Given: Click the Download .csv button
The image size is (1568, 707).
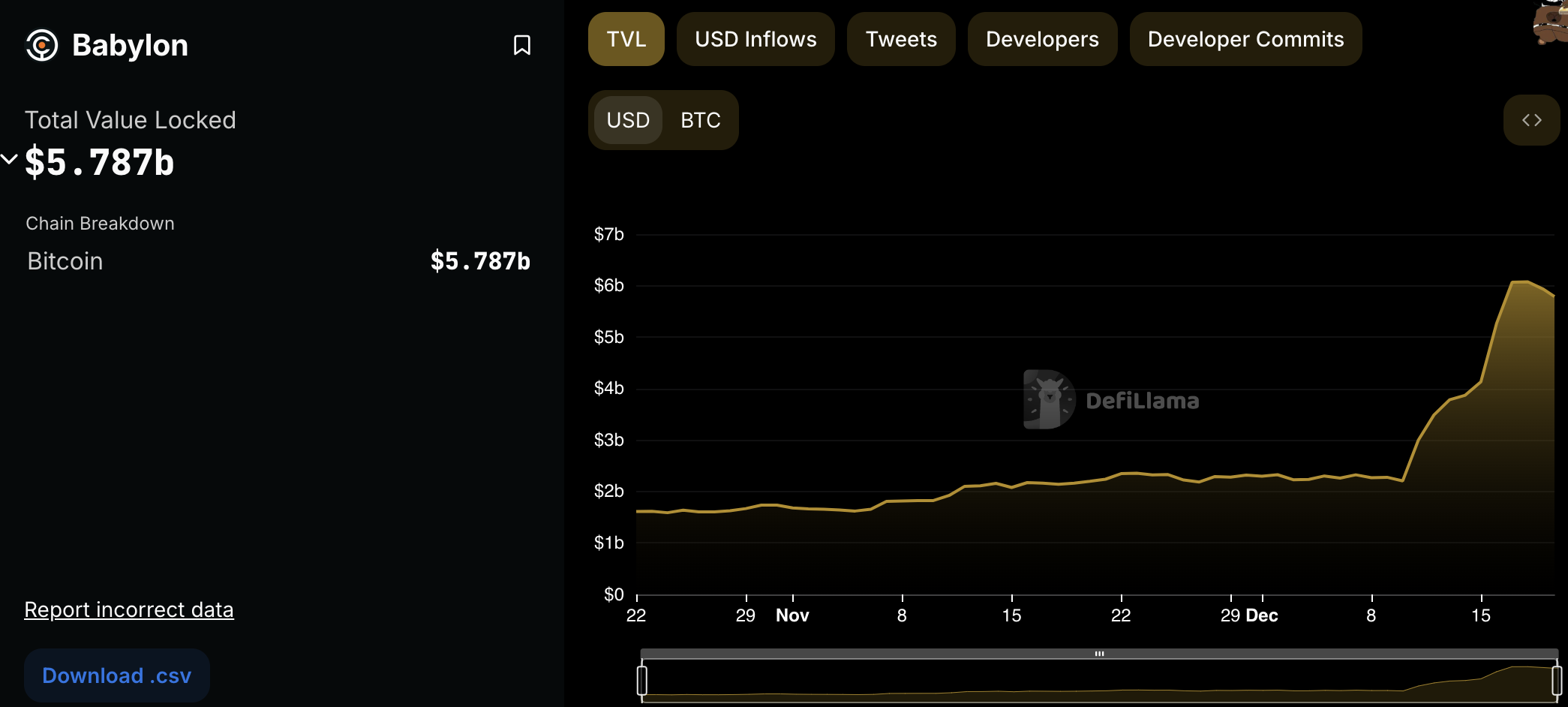Looking at the screenshot, I should pyautogui.click(x=116, y=675).
